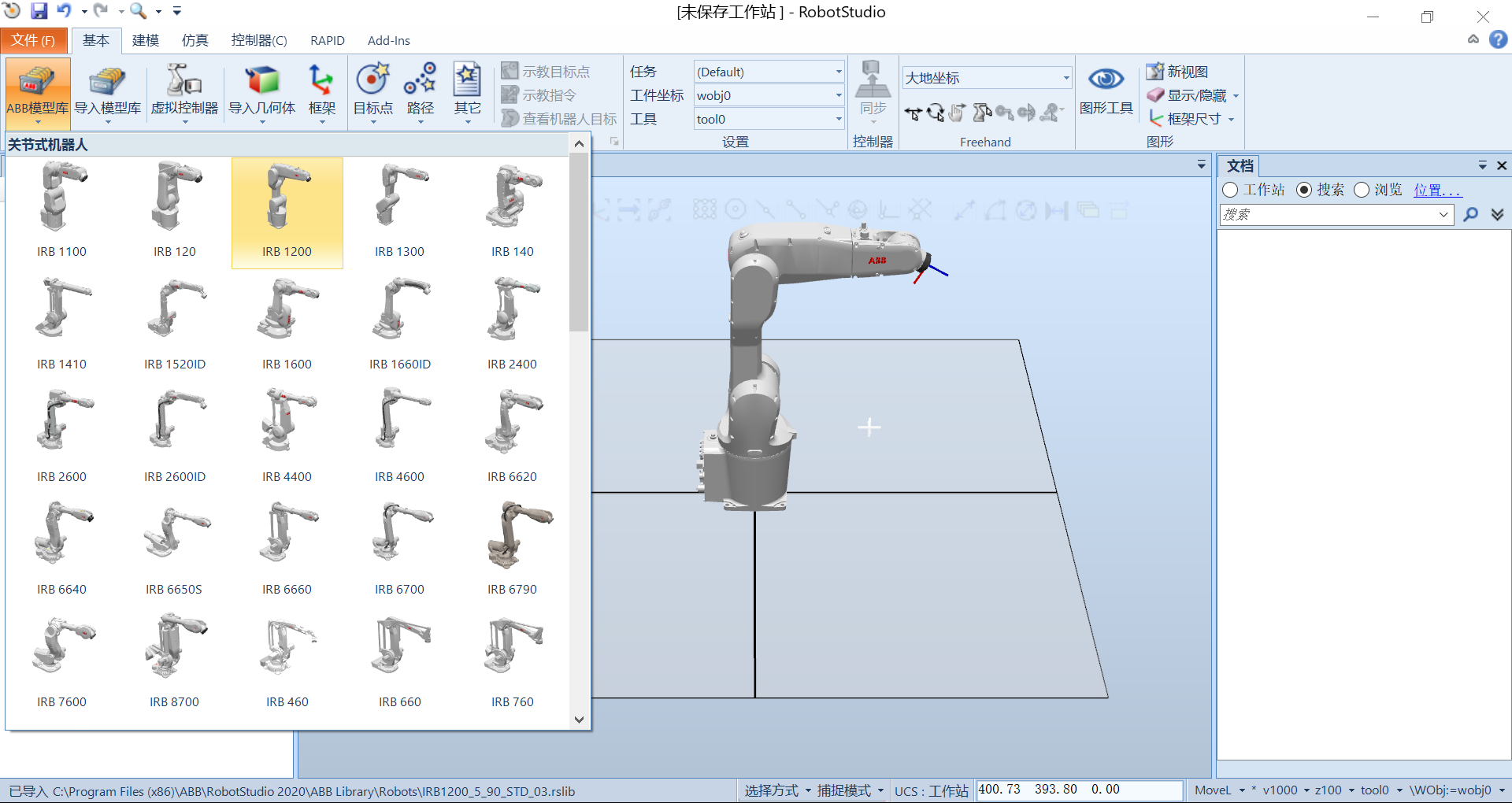Click the 显示/隐藏 show/hide eraser icon

[1155, 95]
